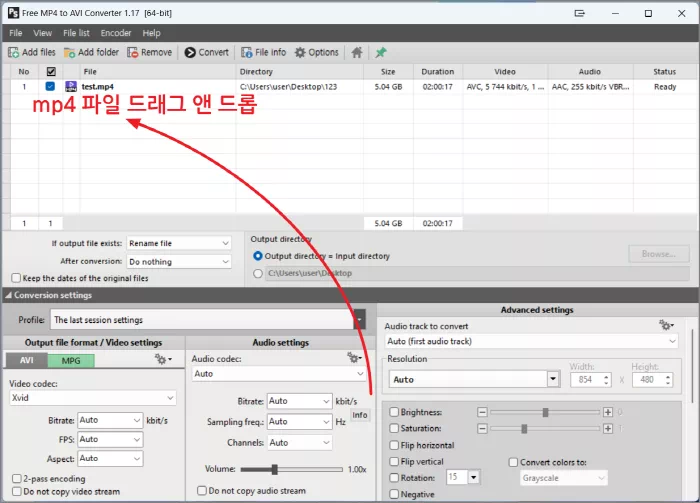700x503 pixels.
Task: Enable the Rotation checkbox
Action: tap(394, 478)
